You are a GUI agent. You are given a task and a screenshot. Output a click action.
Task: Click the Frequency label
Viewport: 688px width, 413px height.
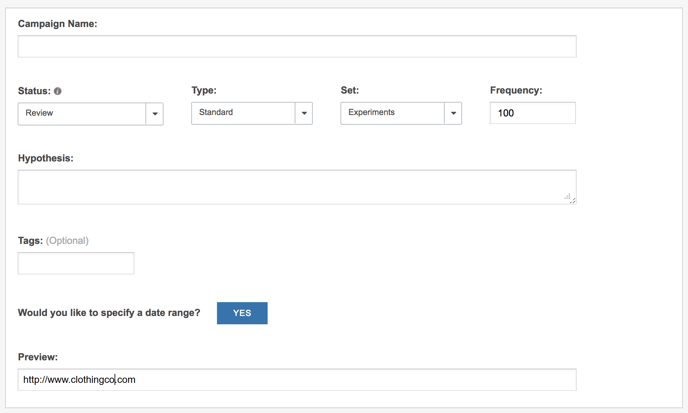tap(516, 90)
